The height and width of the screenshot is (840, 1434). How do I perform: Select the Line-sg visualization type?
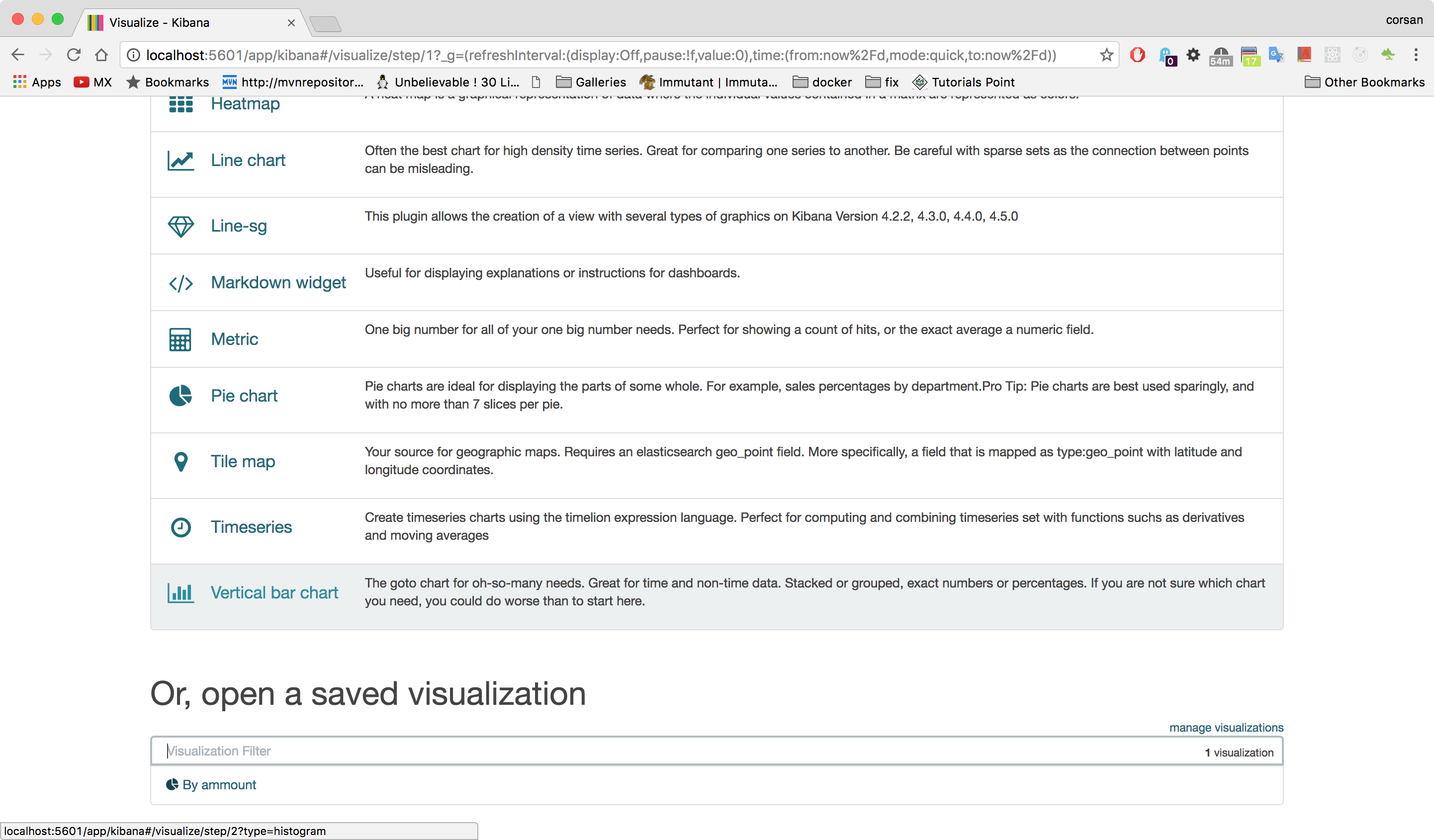point(239,226)
